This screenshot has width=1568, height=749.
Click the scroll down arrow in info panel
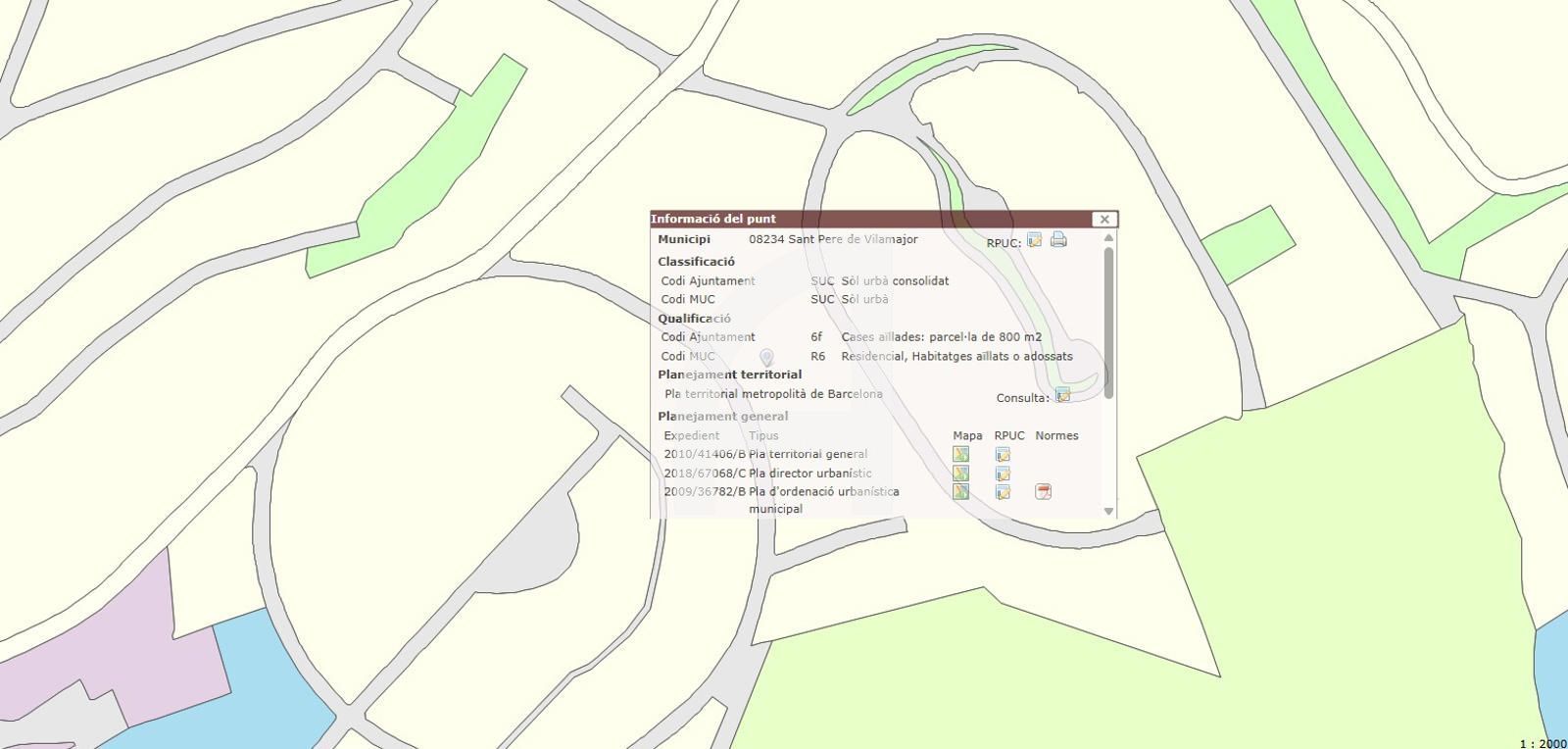1108,511
